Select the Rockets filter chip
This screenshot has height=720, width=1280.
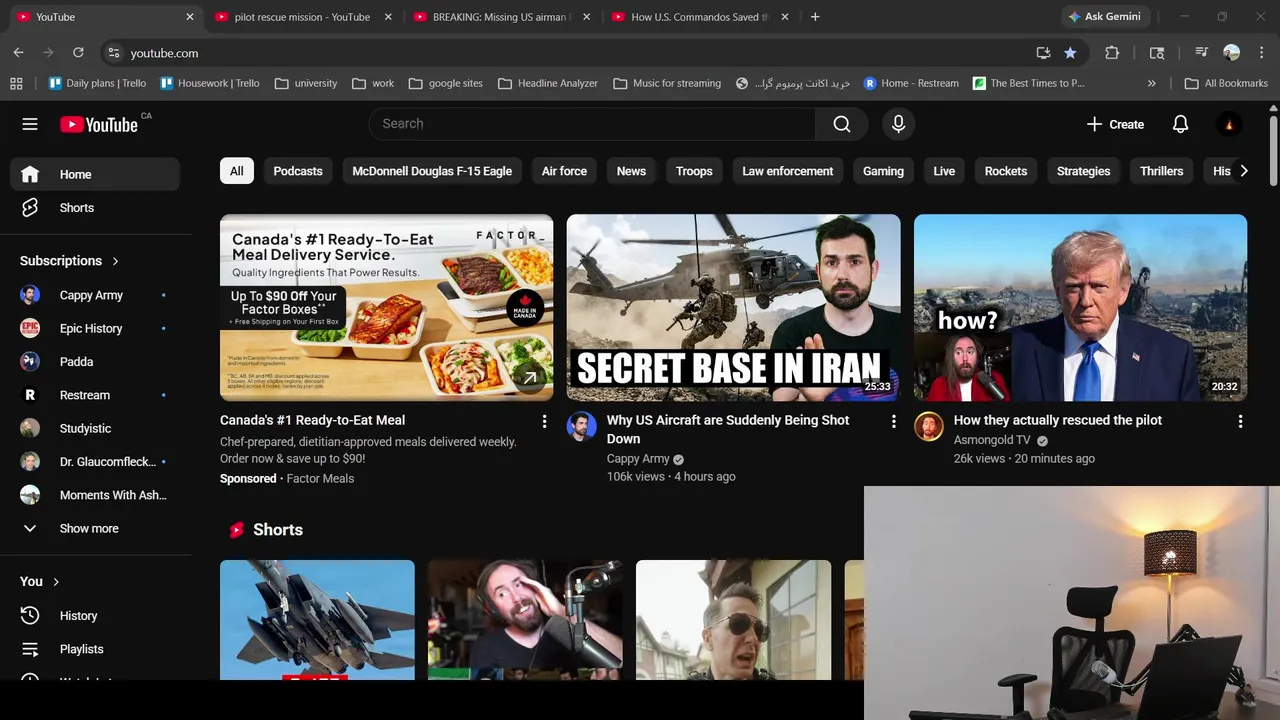click(x=1006, y=171)
